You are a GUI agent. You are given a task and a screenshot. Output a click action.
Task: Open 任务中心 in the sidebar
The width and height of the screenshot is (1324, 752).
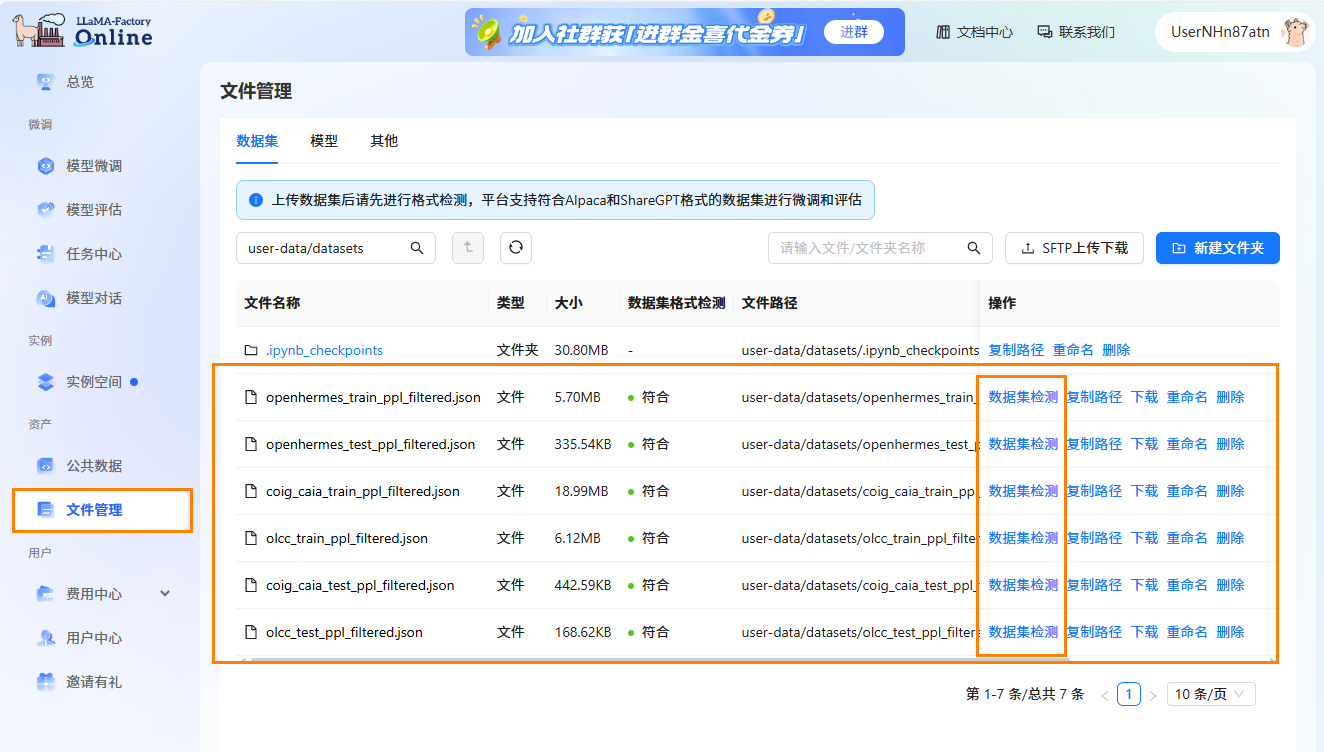click(94, 254)
